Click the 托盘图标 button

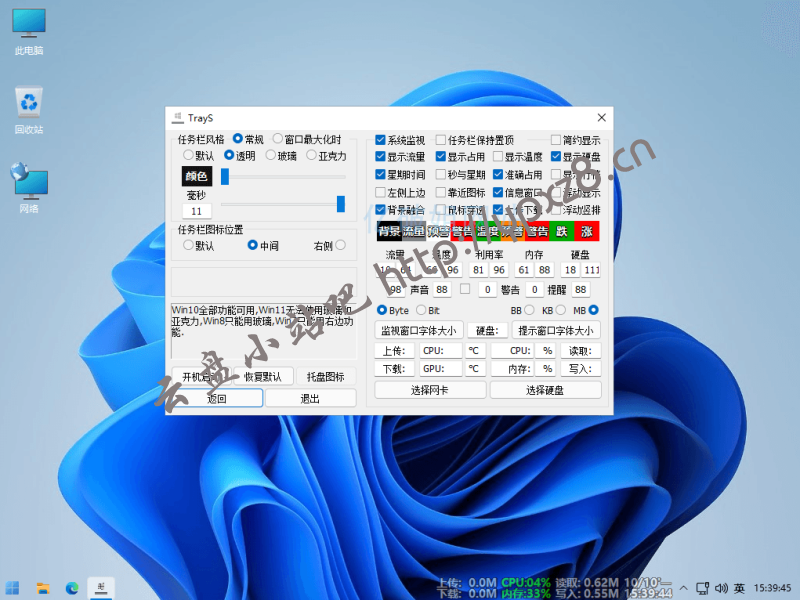click(x=326, y=377)
